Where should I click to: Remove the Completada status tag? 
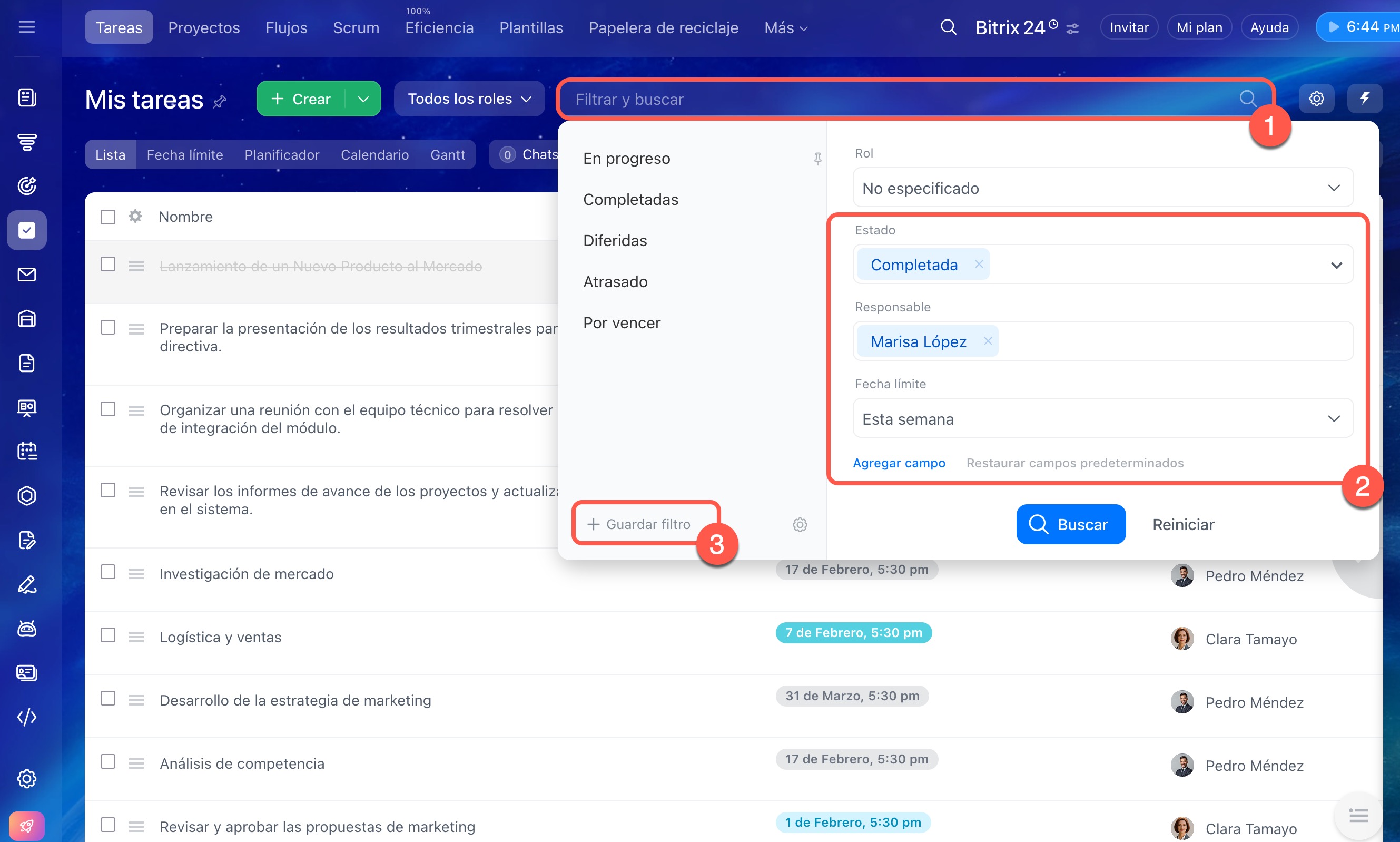click(x=979, y=264)
